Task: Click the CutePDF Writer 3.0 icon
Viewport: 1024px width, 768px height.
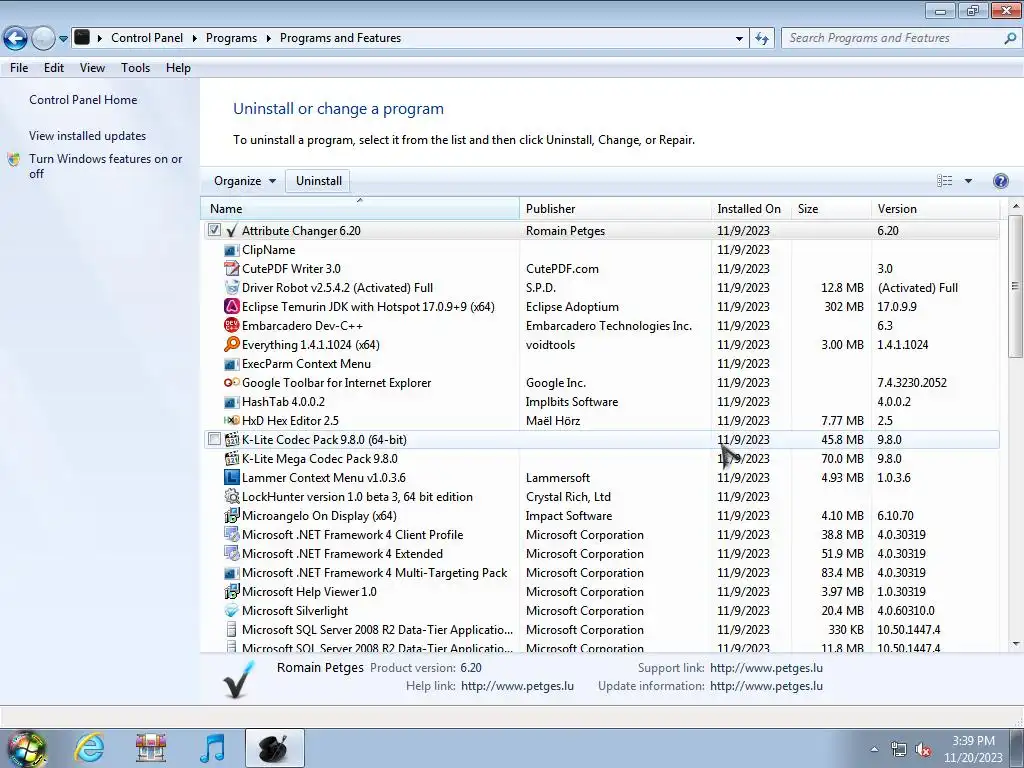Action: 231,268
